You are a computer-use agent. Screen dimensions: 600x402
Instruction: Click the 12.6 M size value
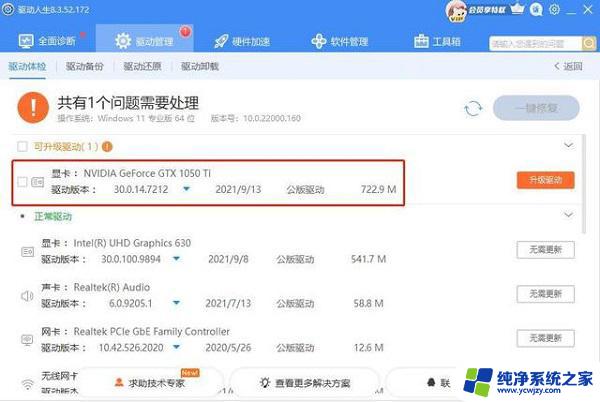(368, 347)
